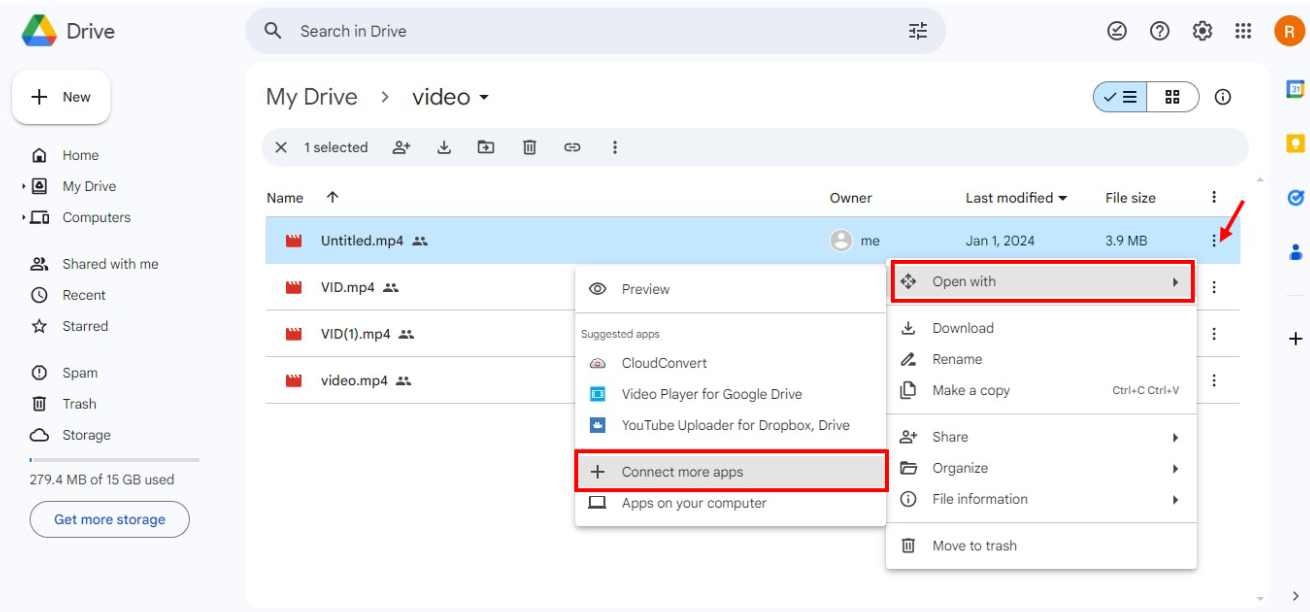Image resolution: width=1310 pixels, height=612 pixels.
Task: Click Get more storage button
Action: click(x=109, y=519)
